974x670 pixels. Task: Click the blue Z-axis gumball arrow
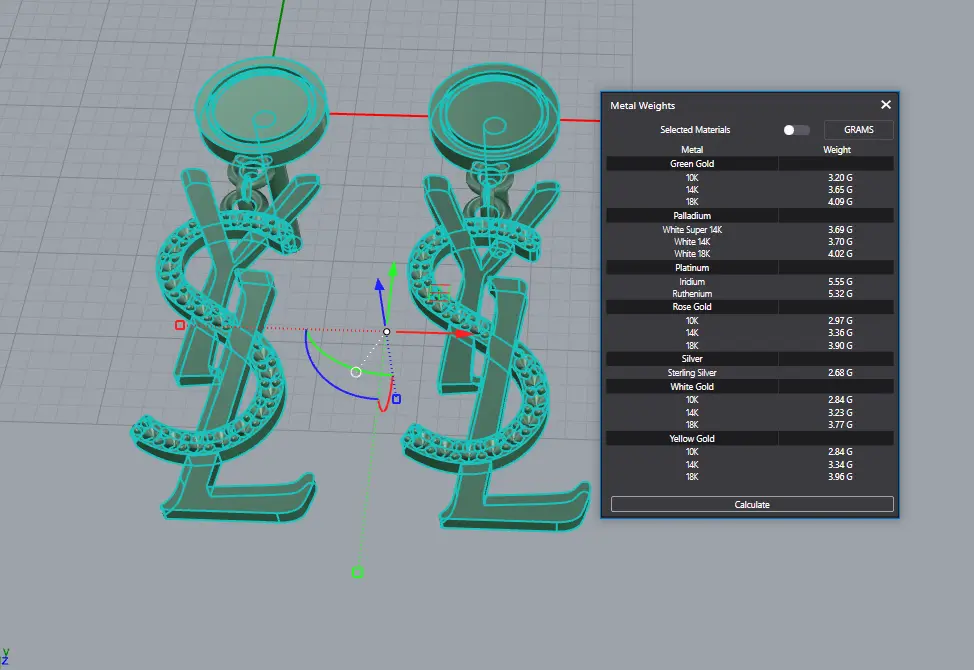[x=380, y=285]
